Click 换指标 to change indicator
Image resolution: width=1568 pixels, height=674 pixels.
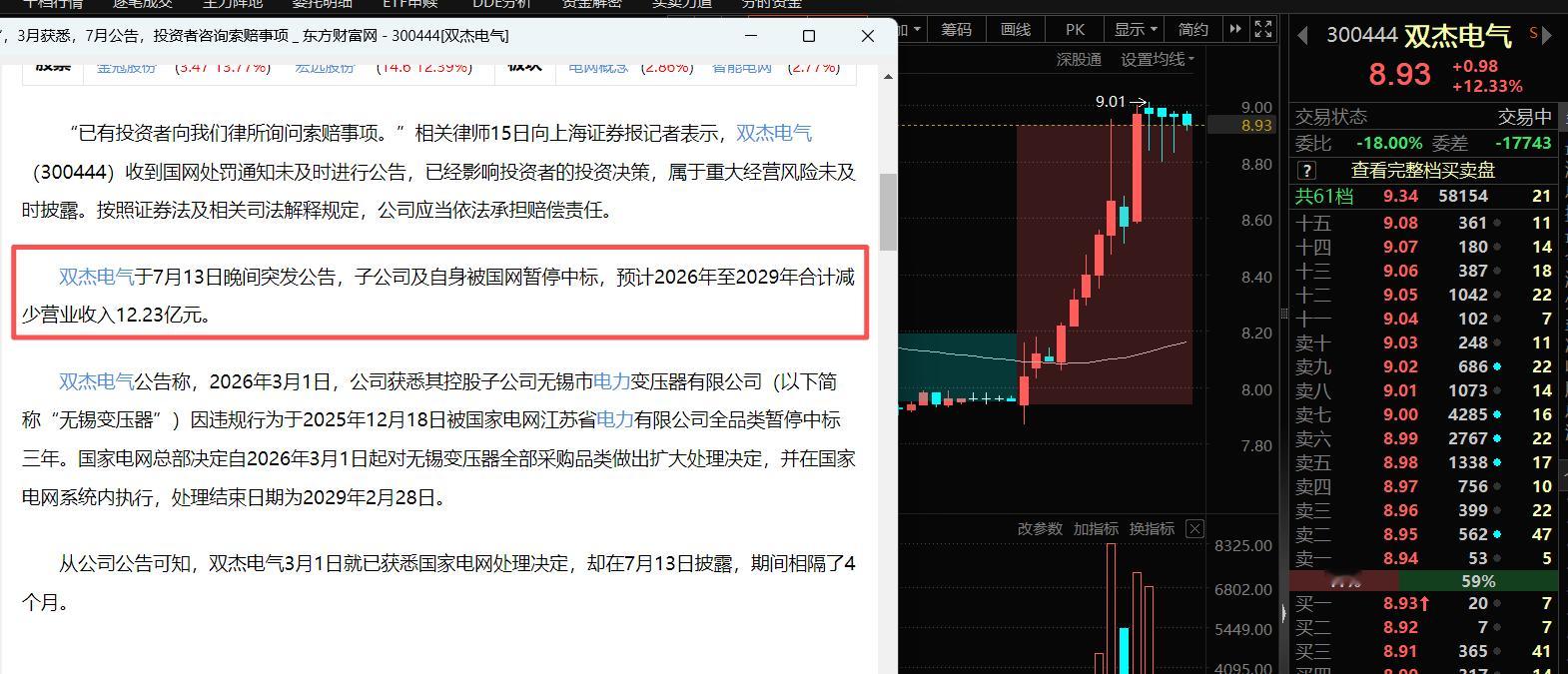1152,529
